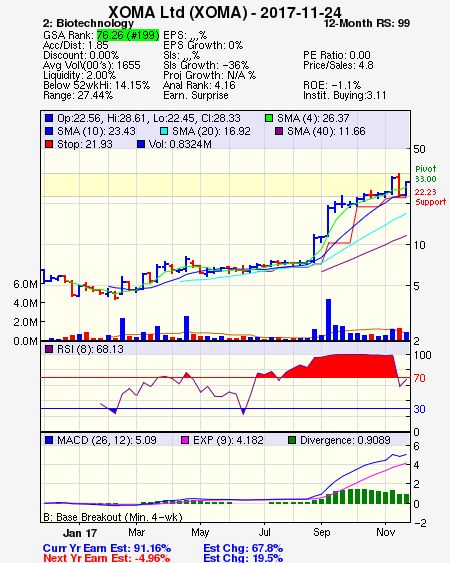The width and height of the screenshot is (450, 563).
Task: Click the green Divergence legend swatch
Action: pyautogui.click(x=292, y=440)
